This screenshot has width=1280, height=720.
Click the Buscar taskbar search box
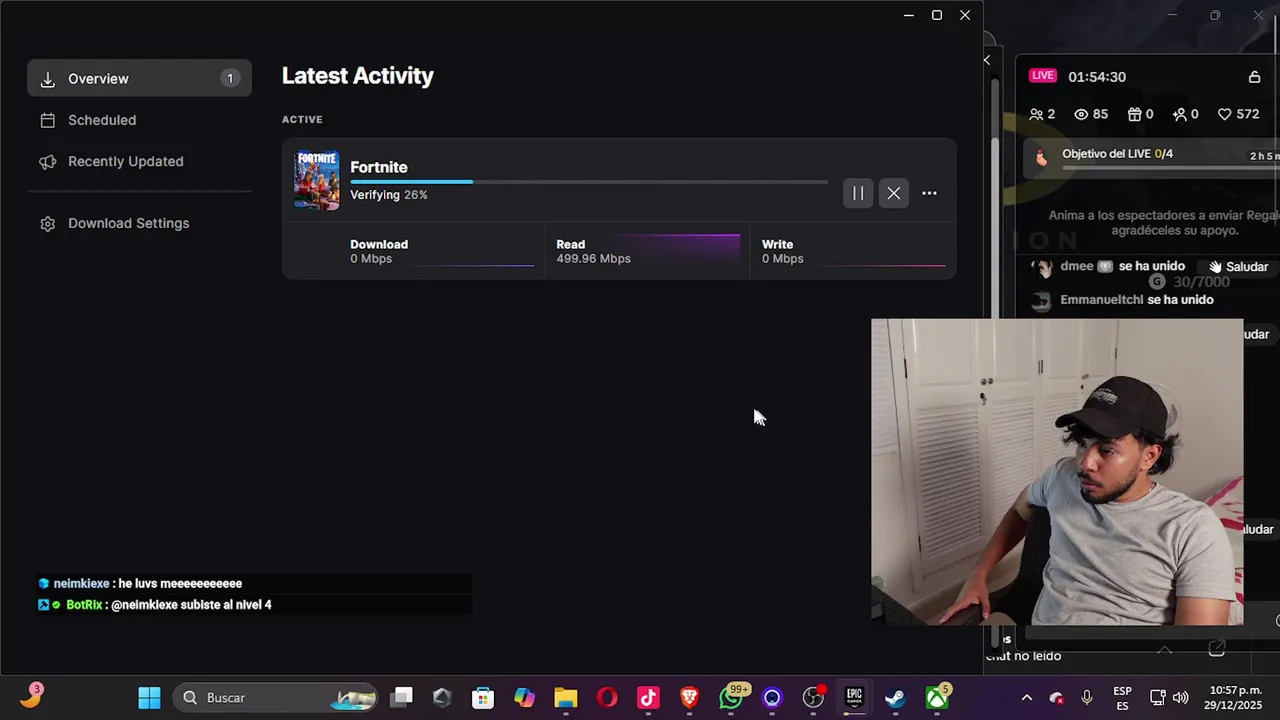(x=274, y=698)
